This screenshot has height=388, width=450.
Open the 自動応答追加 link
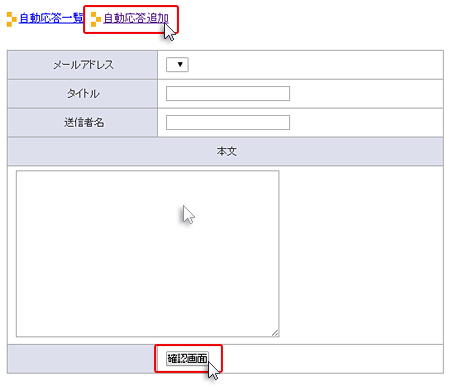point(136,18)
